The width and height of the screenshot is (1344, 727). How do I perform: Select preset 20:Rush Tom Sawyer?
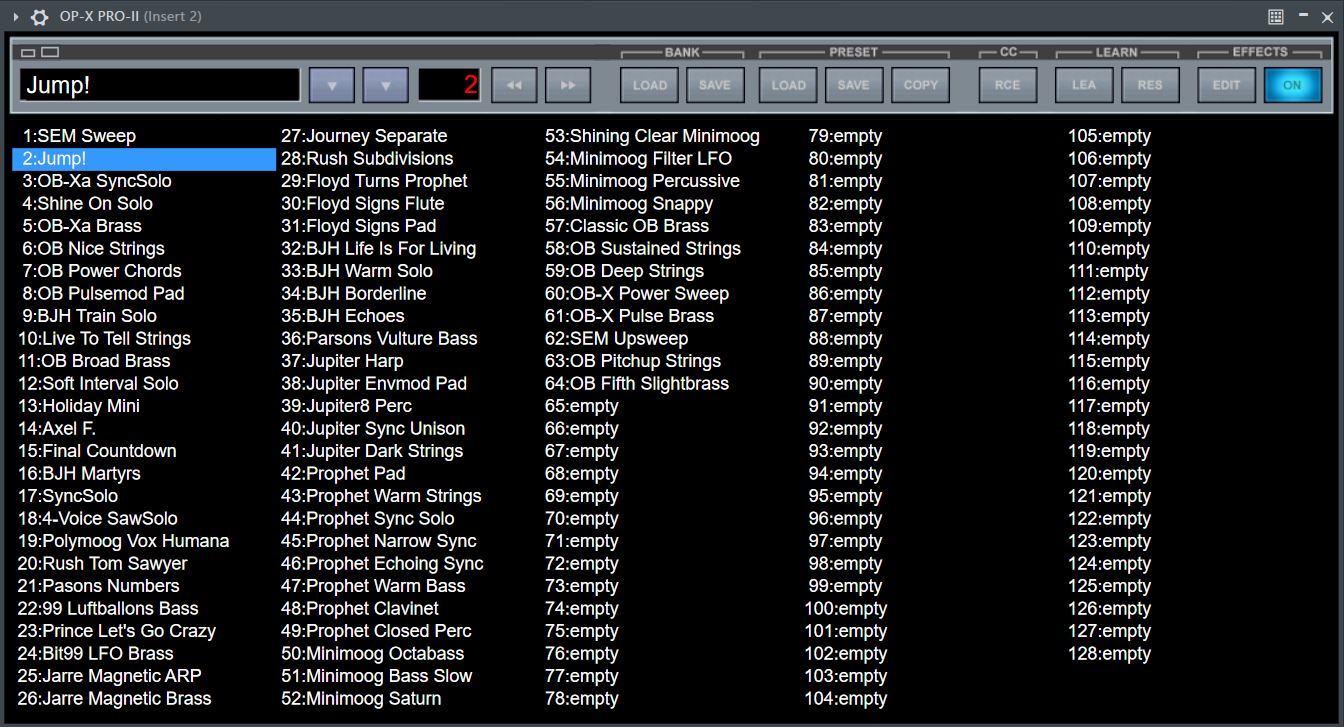[102, 563]
